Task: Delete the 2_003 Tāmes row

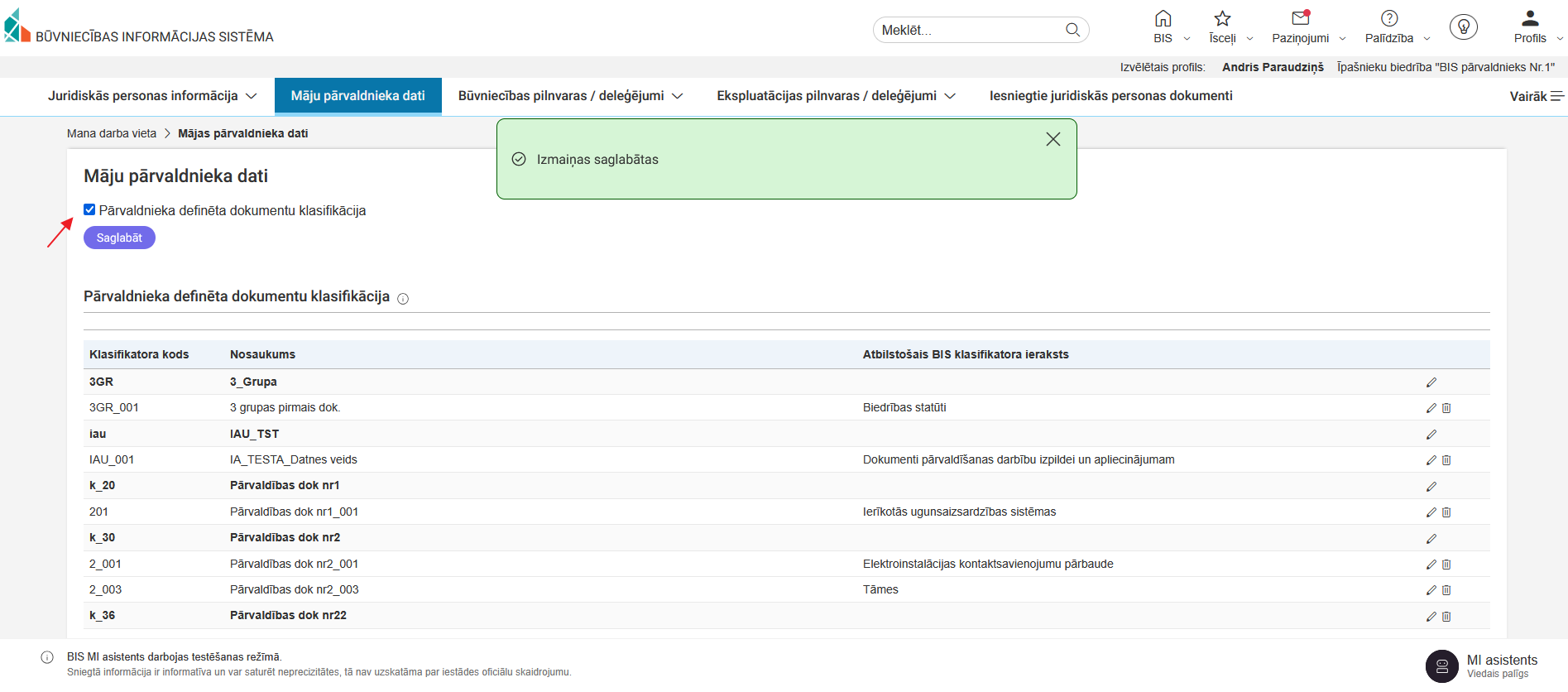Action: 1446,590
